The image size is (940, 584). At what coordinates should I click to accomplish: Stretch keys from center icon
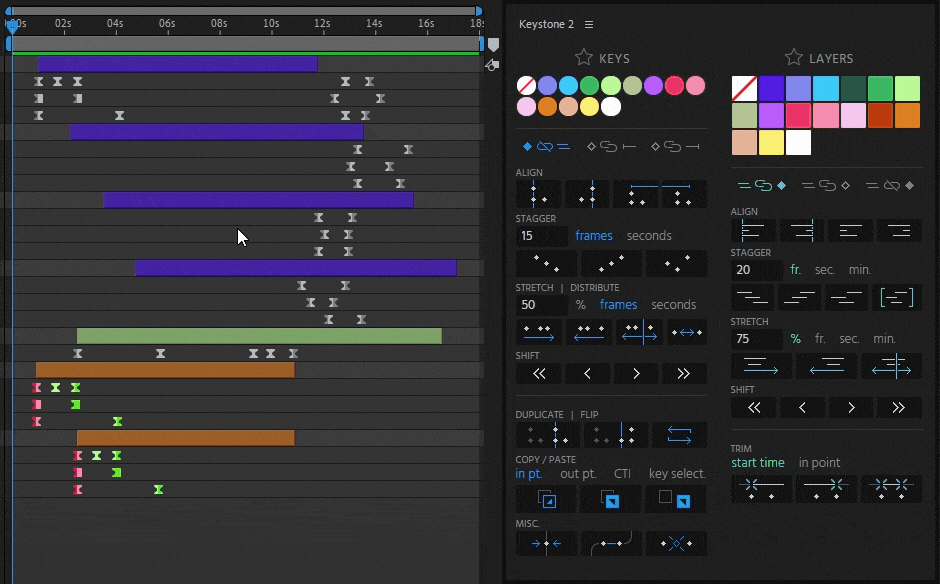point(638,332)
